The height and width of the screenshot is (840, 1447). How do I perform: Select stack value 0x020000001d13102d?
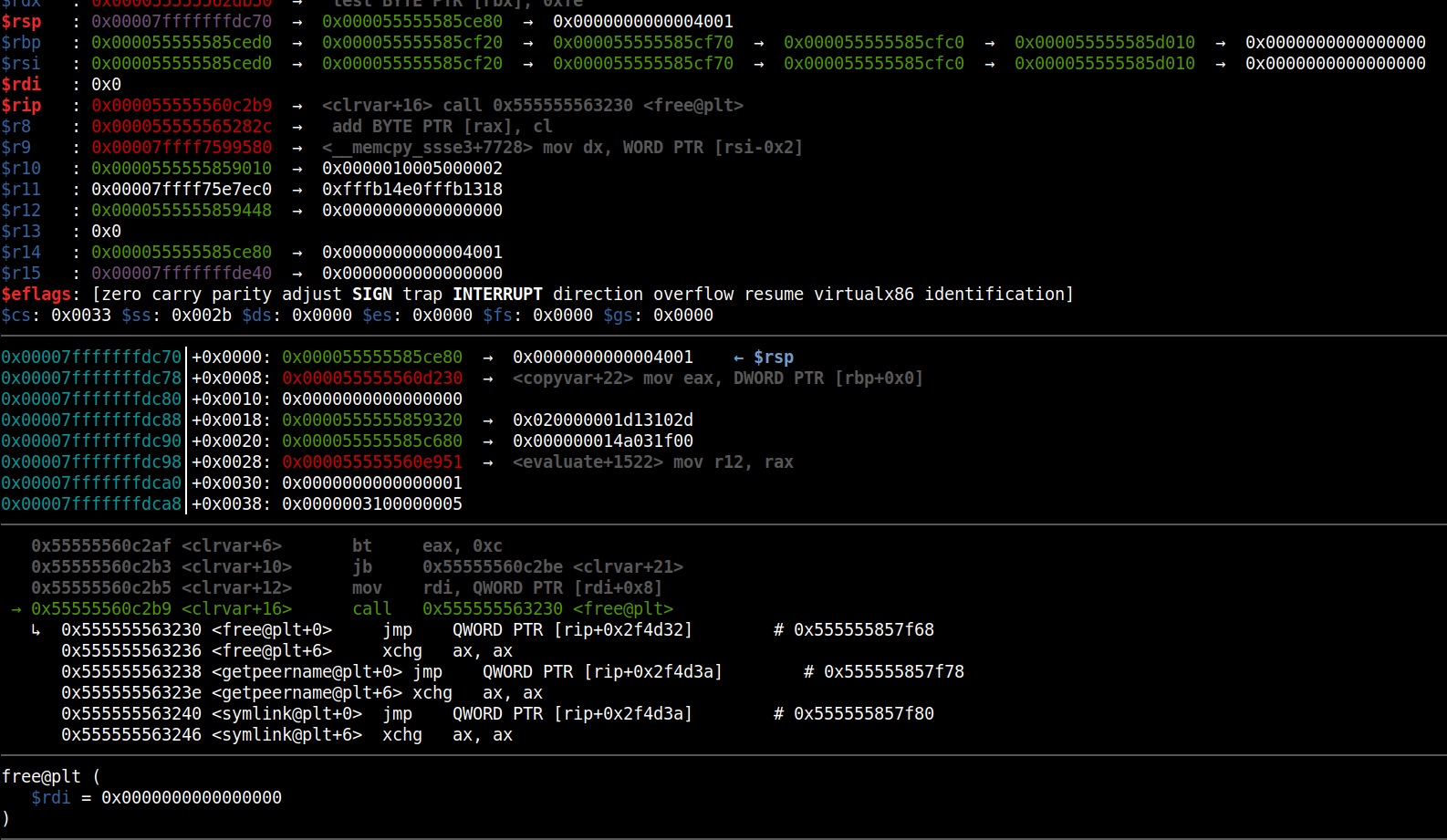(x=603, y=420)
